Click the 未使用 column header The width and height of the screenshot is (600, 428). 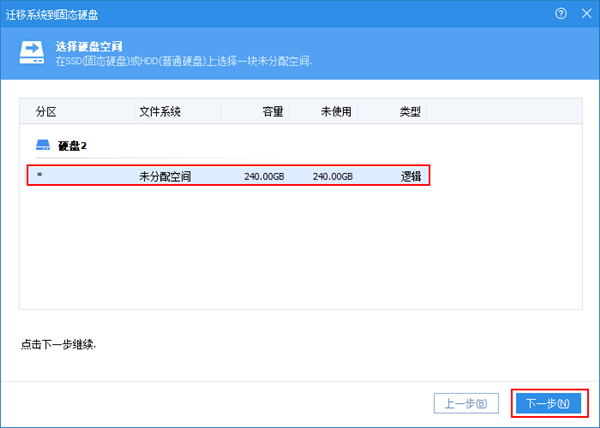335,111
